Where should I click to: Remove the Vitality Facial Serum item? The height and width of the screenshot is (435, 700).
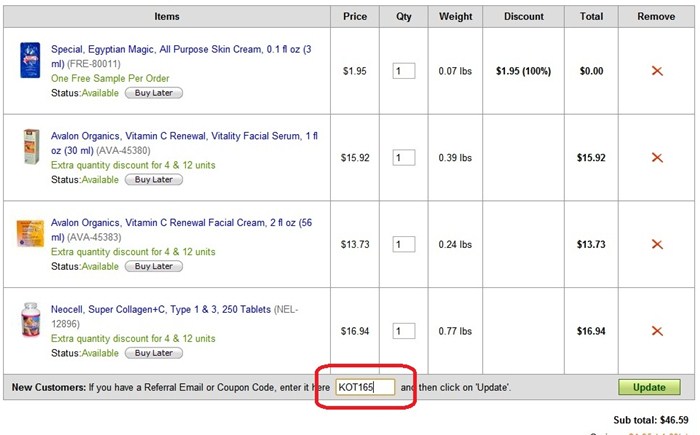coord(657,158)
